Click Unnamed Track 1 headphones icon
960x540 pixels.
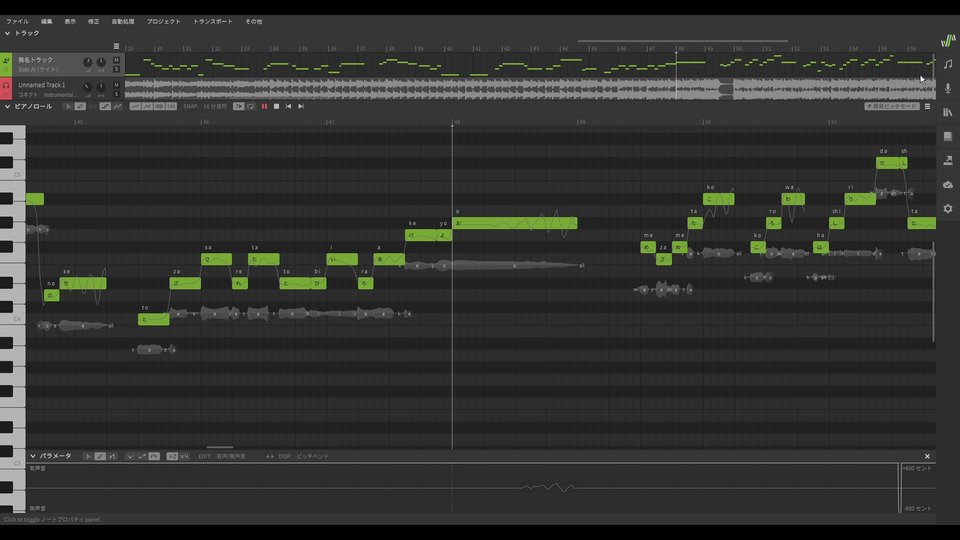click(6, 86)
